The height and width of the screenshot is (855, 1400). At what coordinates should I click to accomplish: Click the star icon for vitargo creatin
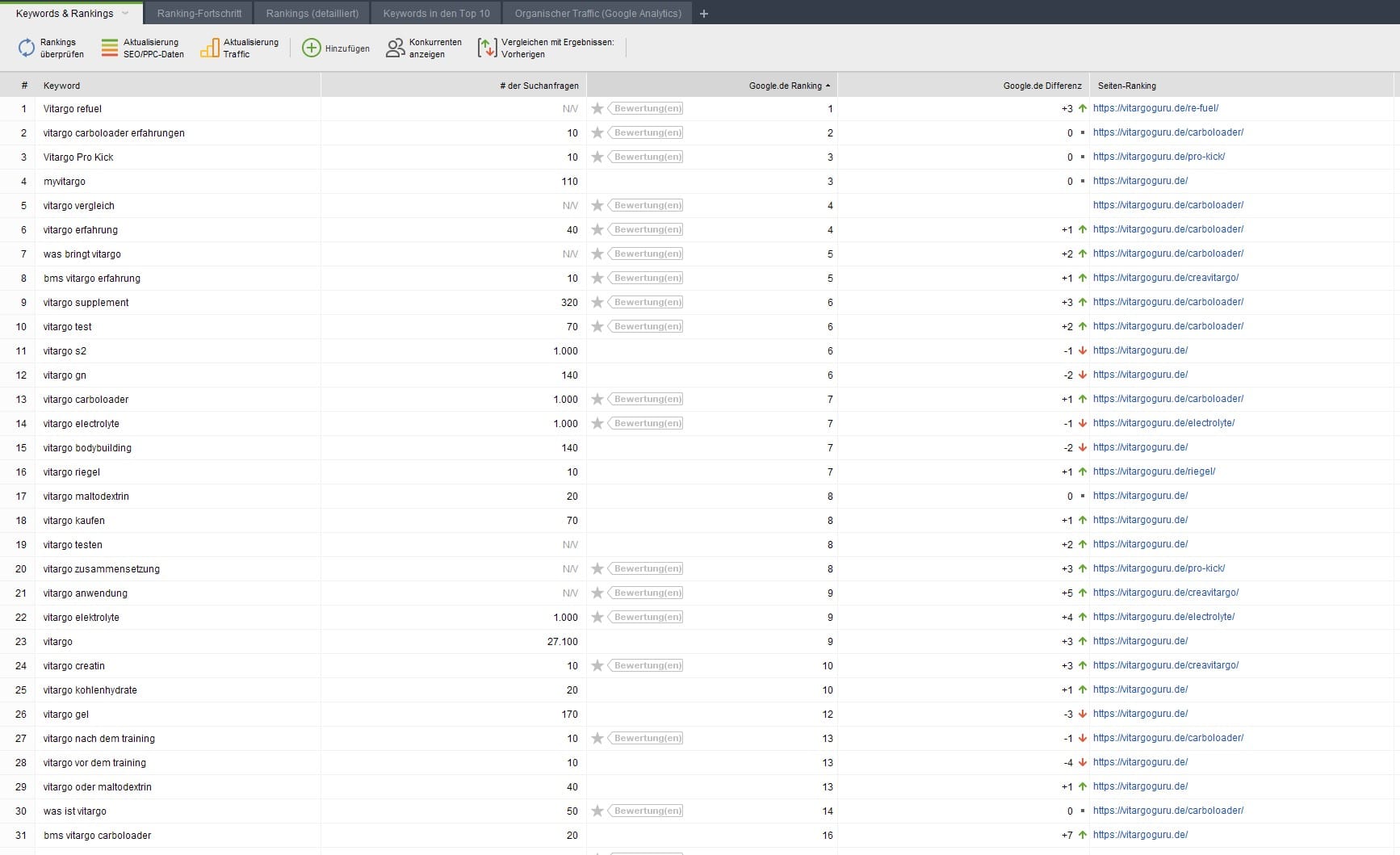tap(597, 665)
